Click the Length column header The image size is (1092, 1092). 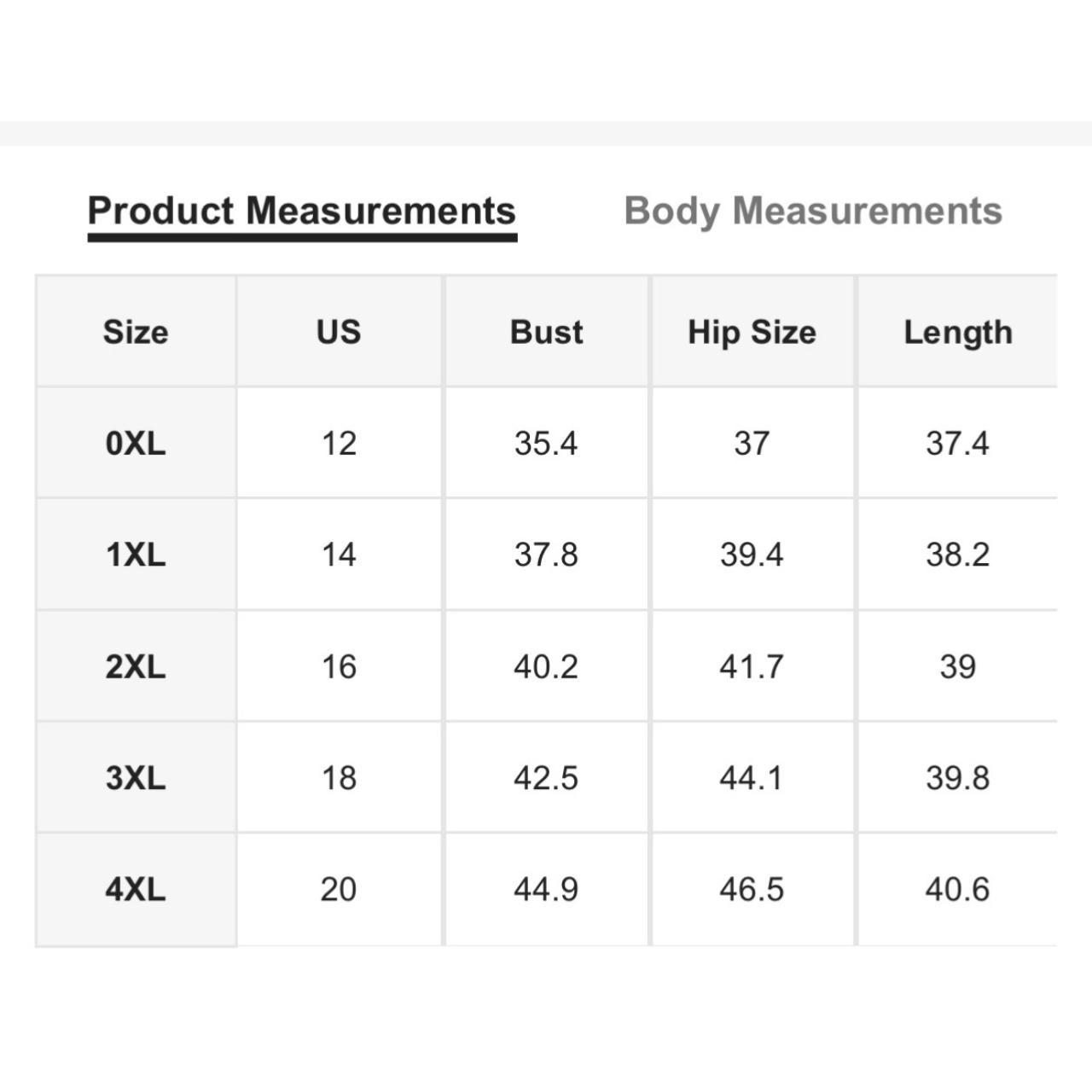pyautogui.click(x=957, y=331)
